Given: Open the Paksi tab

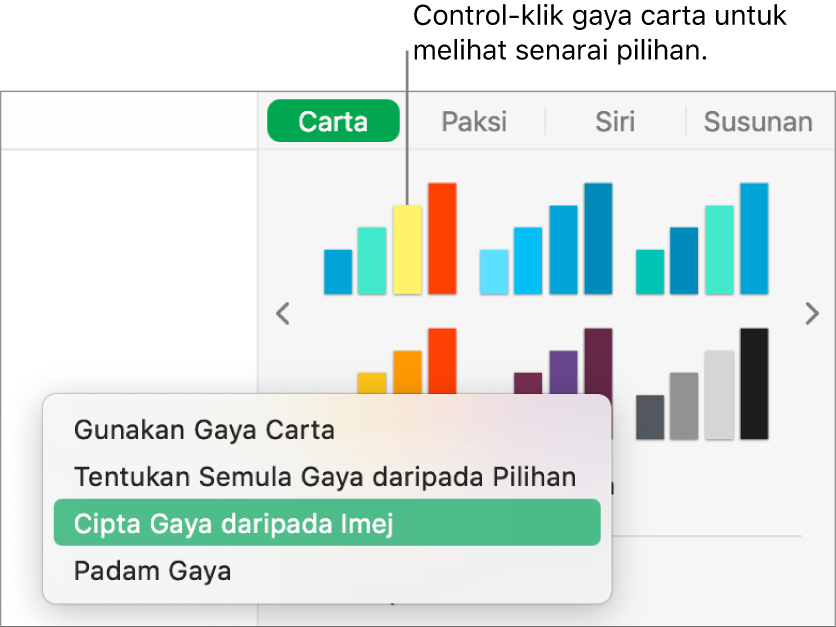Looking at the screenshot, I should (x=474, y=121).
